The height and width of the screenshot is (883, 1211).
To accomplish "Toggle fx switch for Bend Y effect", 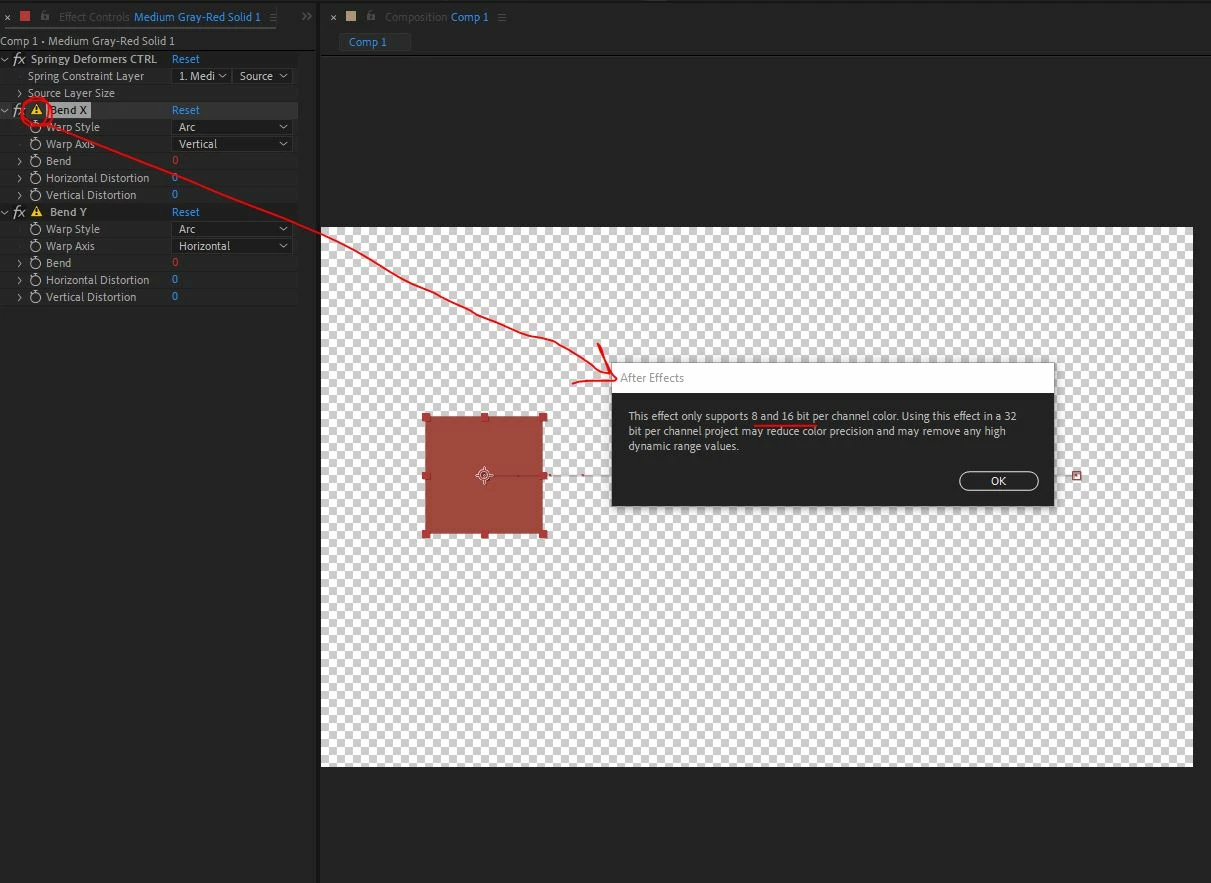I will [x=19, y=212].
